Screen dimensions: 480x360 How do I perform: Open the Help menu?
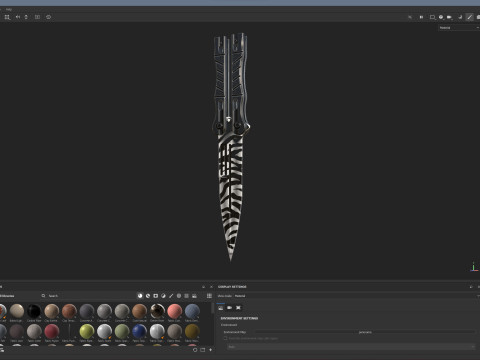point(9,9)
